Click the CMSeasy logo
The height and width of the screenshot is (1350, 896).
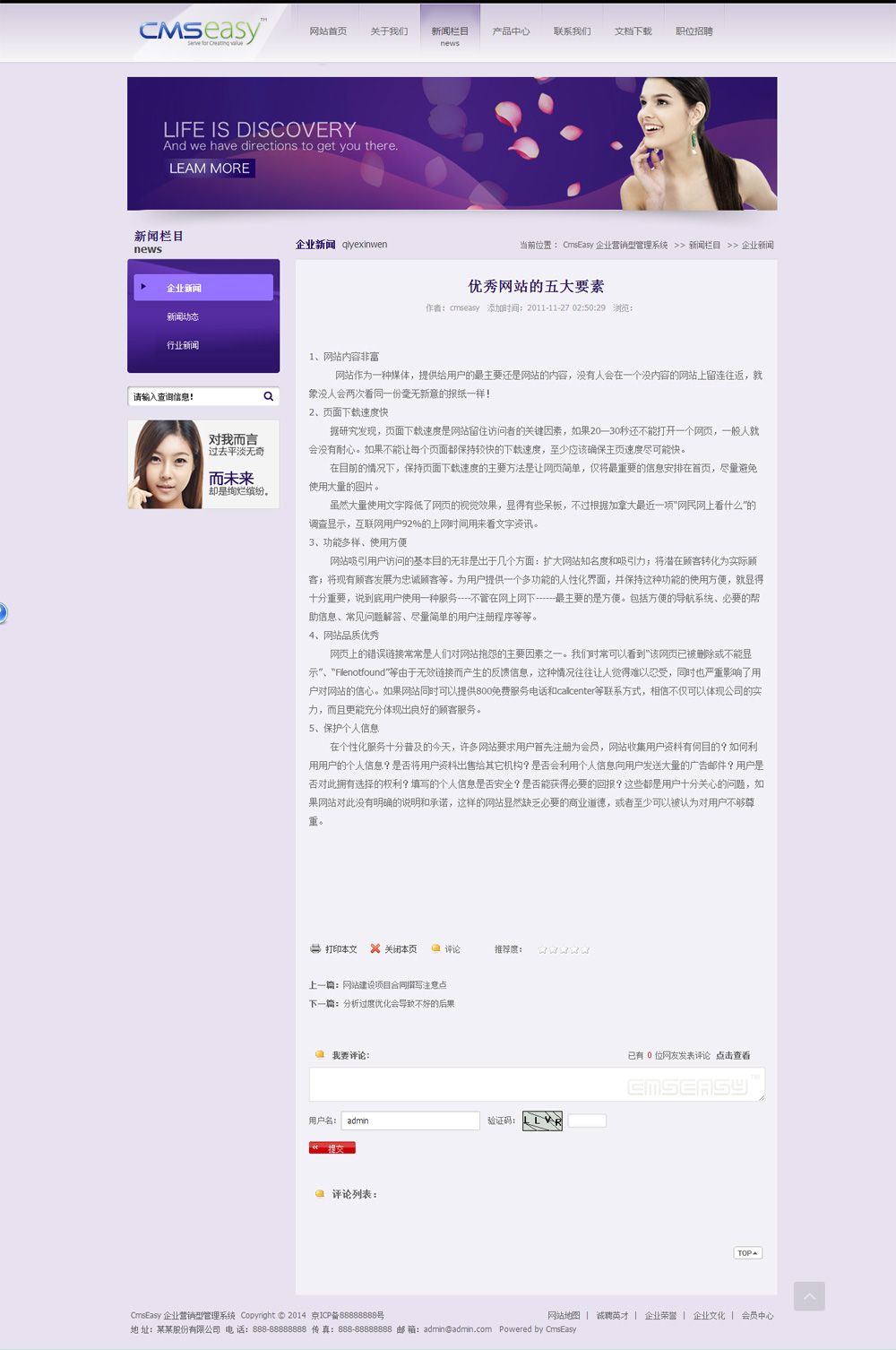tap(202, 31)
